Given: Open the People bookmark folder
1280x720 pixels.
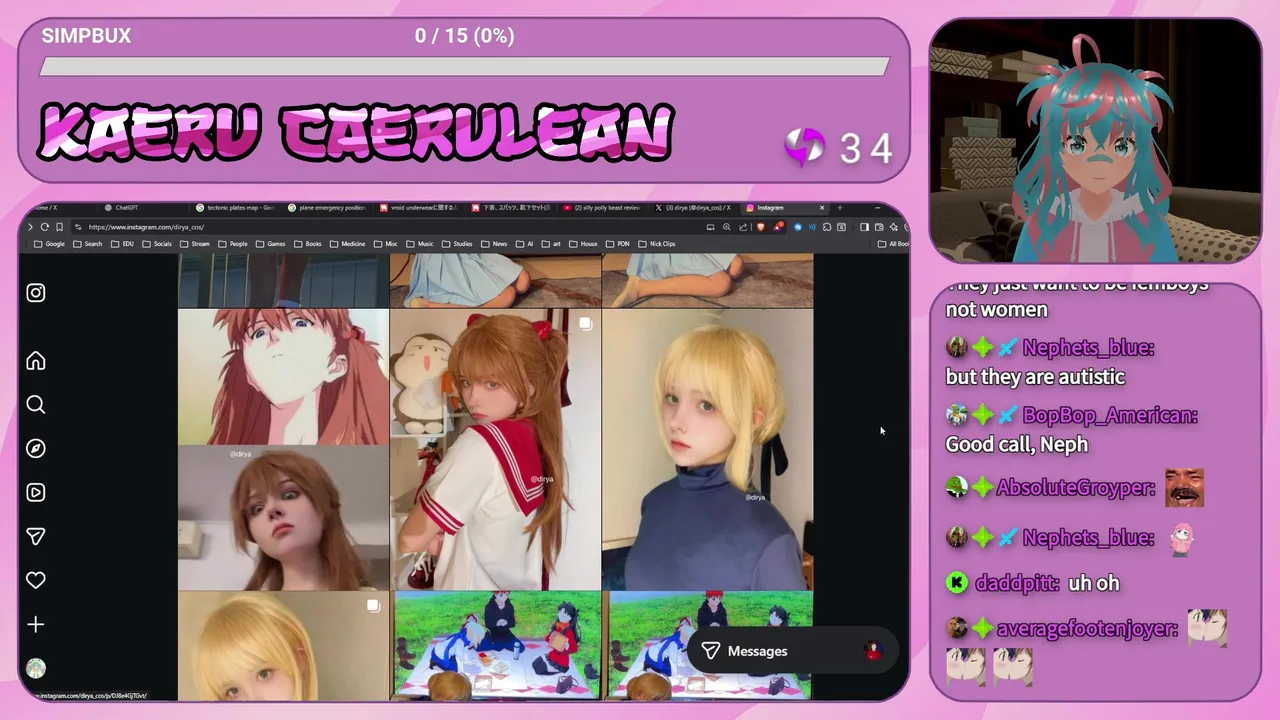Looking at the screenshot, I should click(233, 243).
